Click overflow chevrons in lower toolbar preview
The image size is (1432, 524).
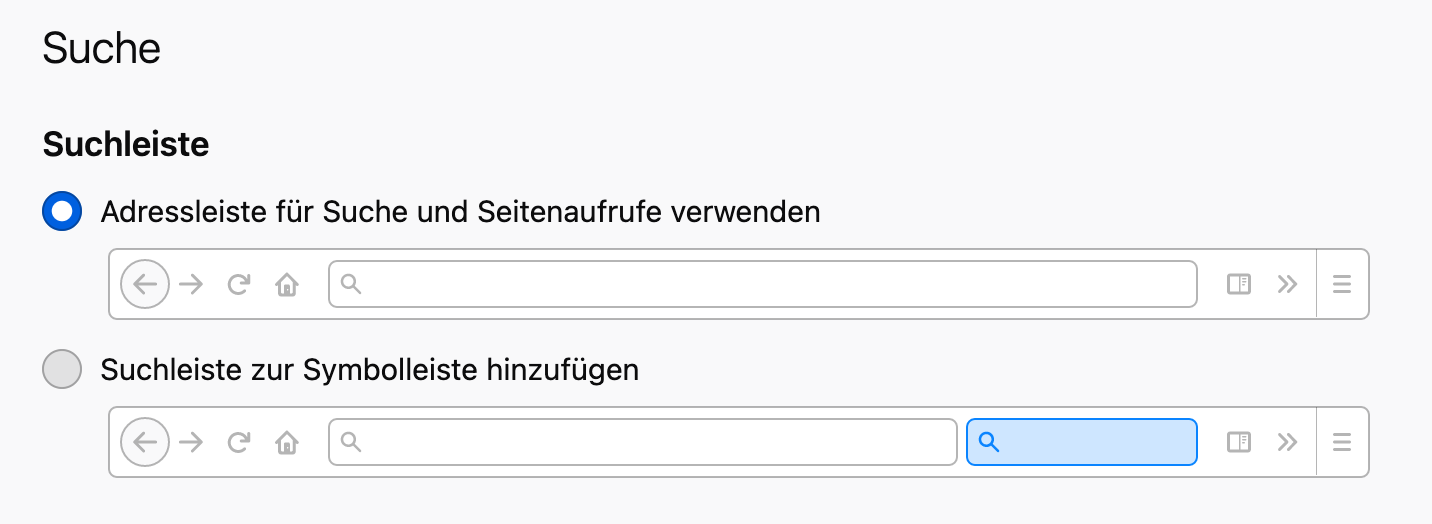[1287, 442]
